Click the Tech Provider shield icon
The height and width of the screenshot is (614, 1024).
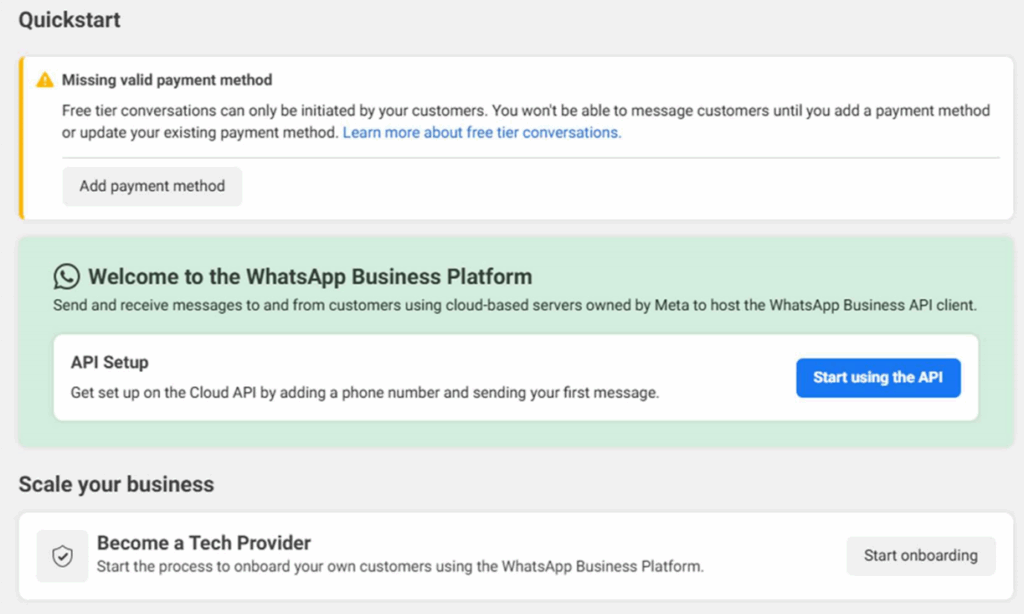click(62, 556)
